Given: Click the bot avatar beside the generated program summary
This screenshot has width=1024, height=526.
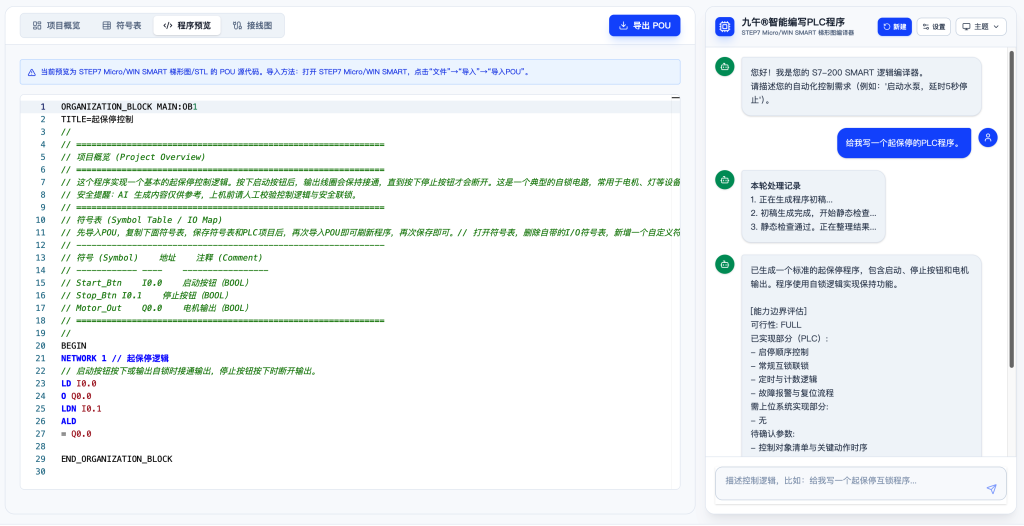Looking at the screenshot, I should coord(723,264).
